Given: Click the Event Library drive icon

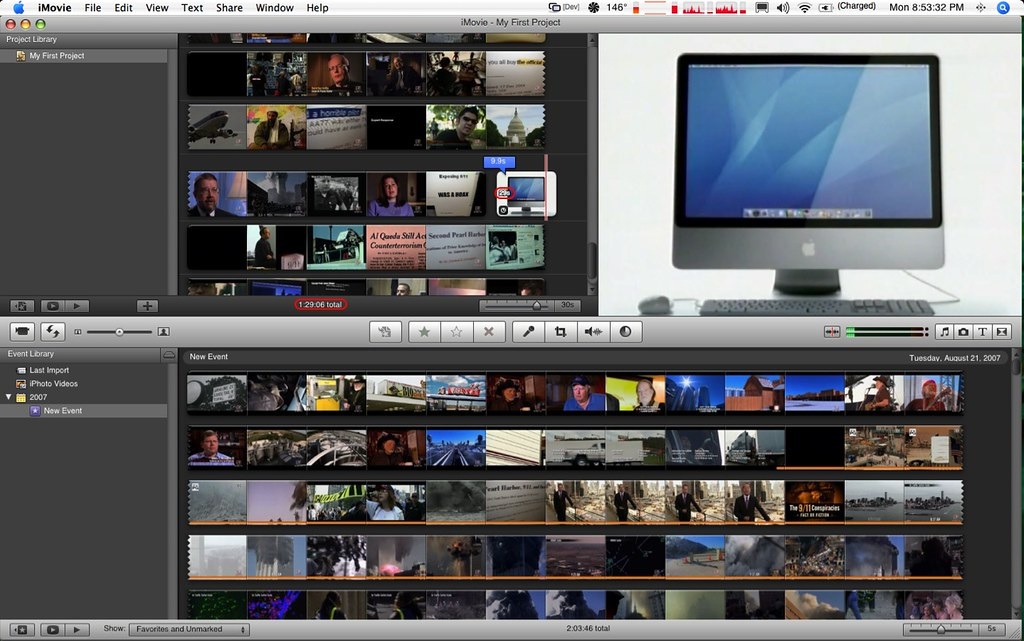Looking at the screenshot, I should tap(168, 354).
